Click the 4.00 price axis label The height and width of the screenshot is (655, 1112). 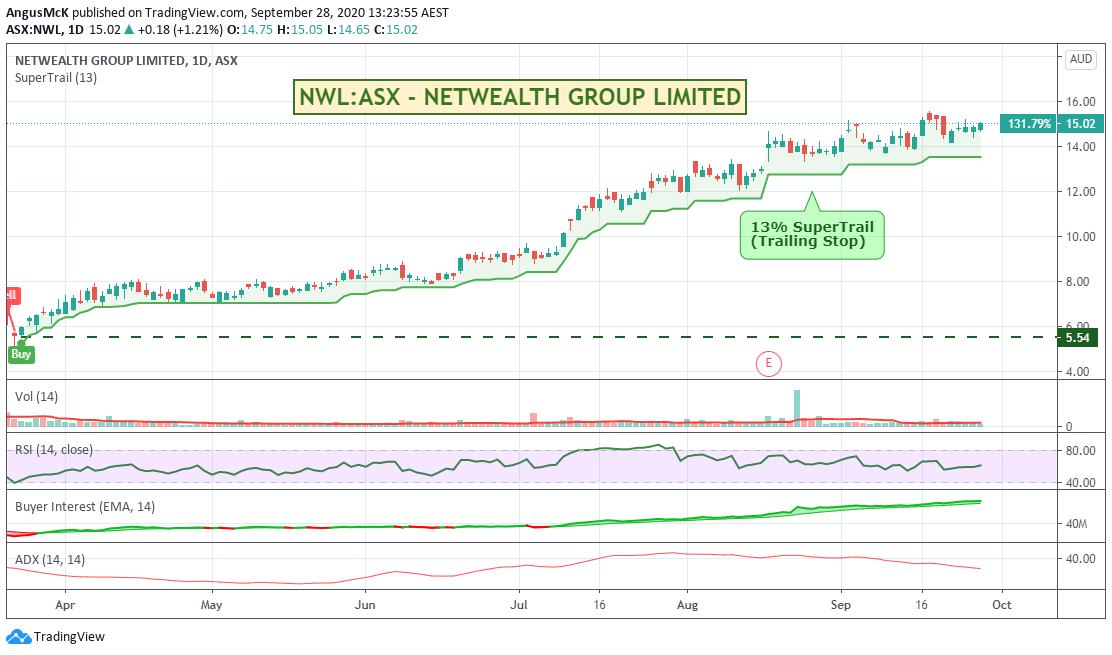click(x=1078, y=371)
